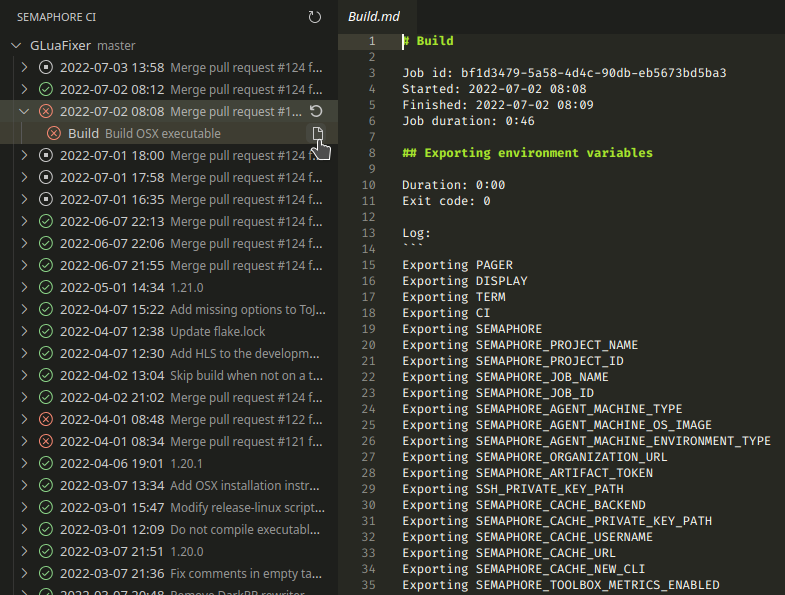Click 'Exporting SEMAPHORE_ARTIFACT_TOKEN' log line
The width and height of the screenshot is (785, 595).
point(527,473)
